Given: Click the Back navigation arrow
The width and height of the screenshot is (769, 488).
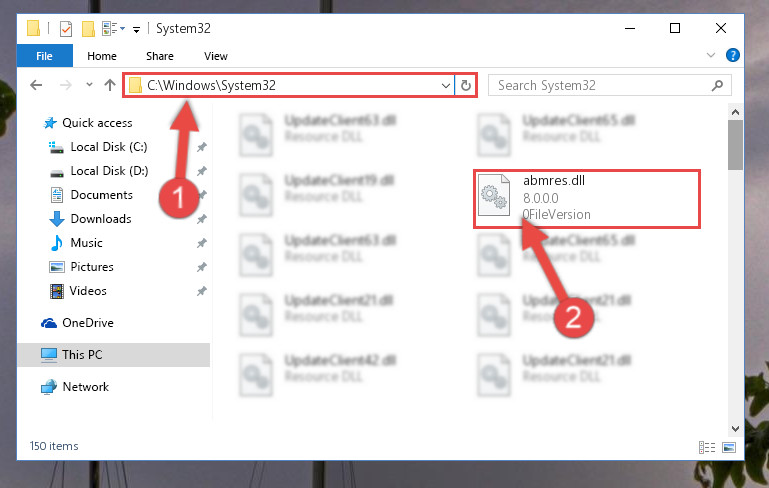Looking at the screenshot, I should (36, 85).
